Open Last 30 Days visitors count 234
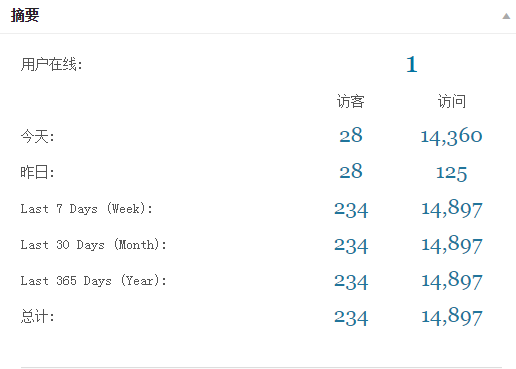Image resolution: width=516 pixels, height=369 pixels. tap(351, 246)
